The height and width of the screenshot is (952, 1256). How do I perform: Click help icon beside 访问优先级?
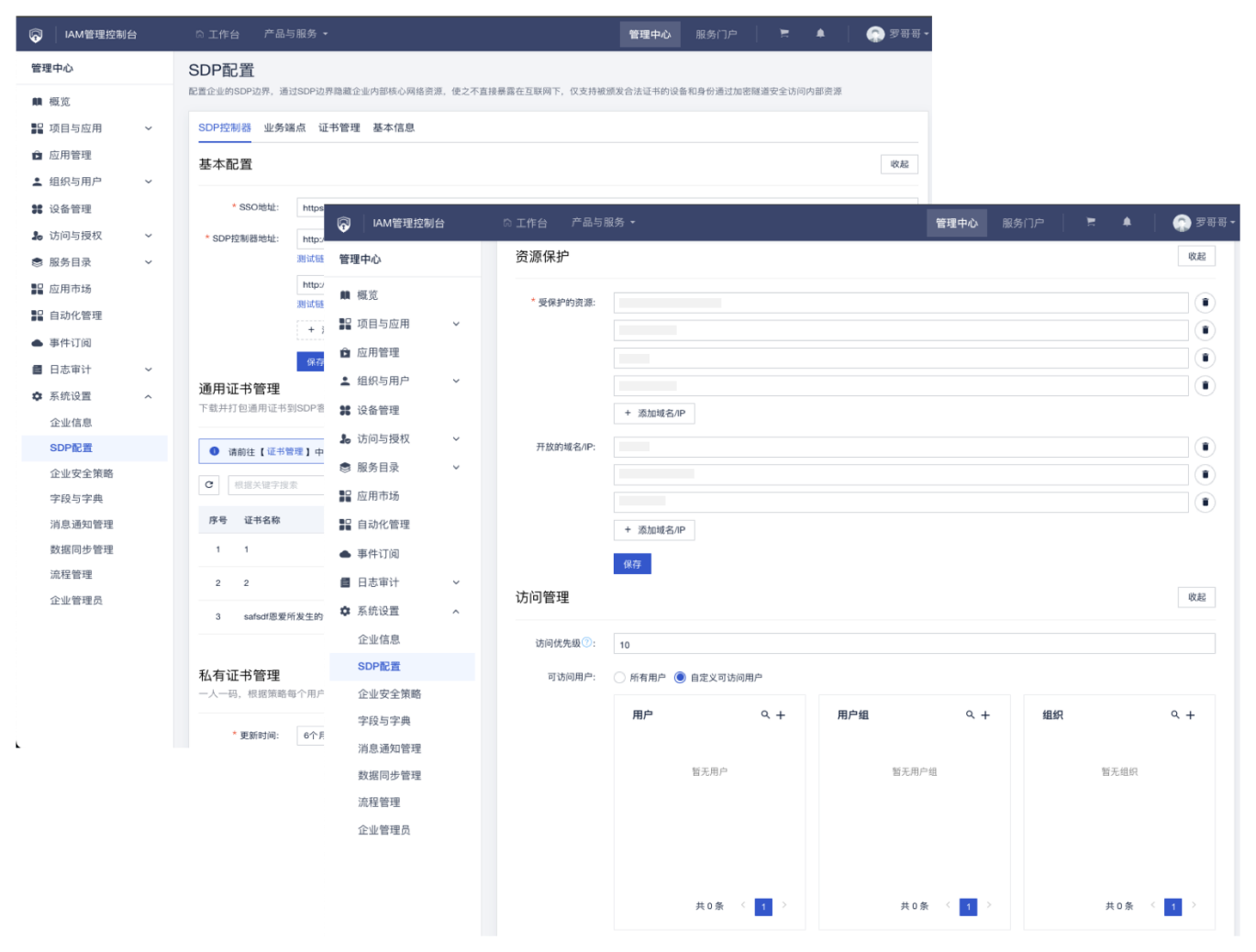[x=588, y=643]
